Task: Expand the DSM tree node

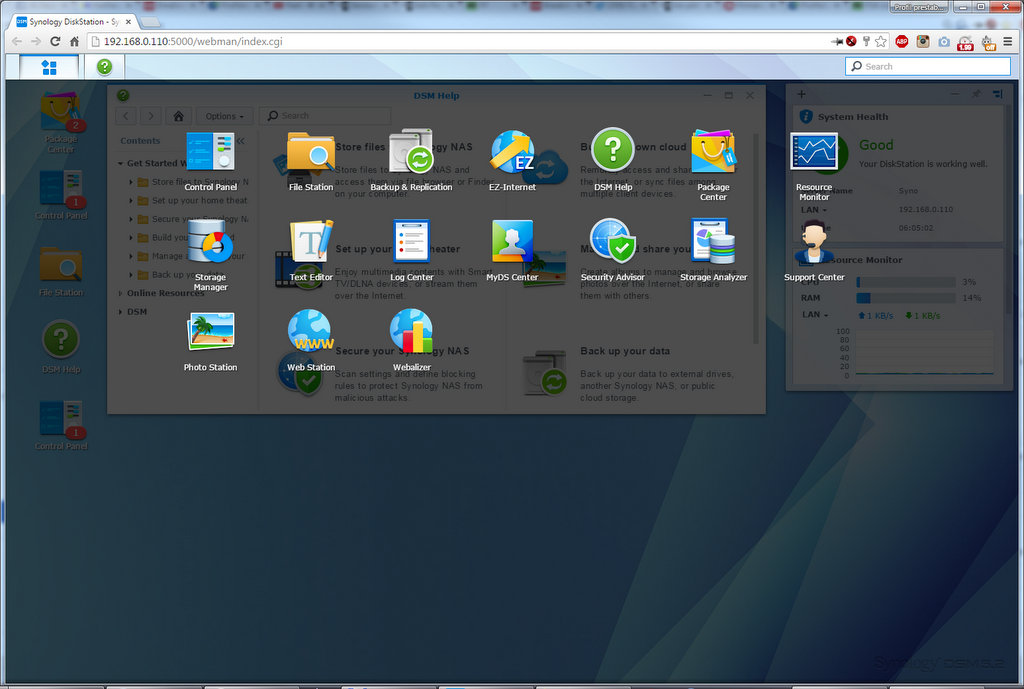Action: pyautogui.click(x=121, y=312)
